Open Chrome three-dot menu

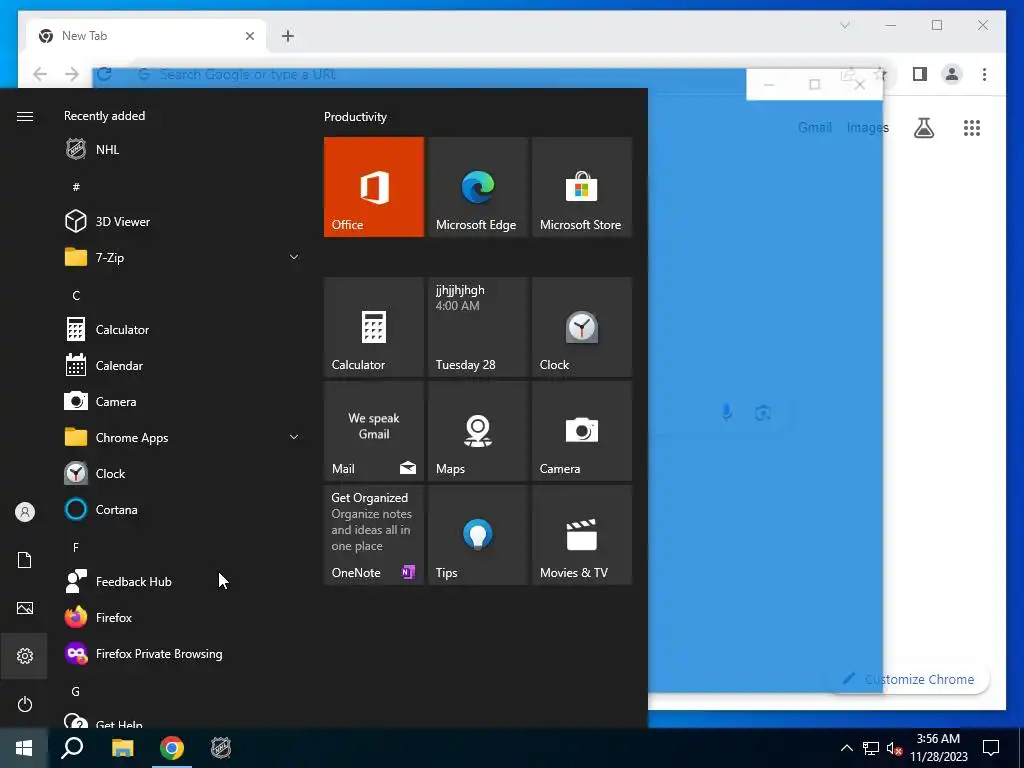(x=984, y=74)
